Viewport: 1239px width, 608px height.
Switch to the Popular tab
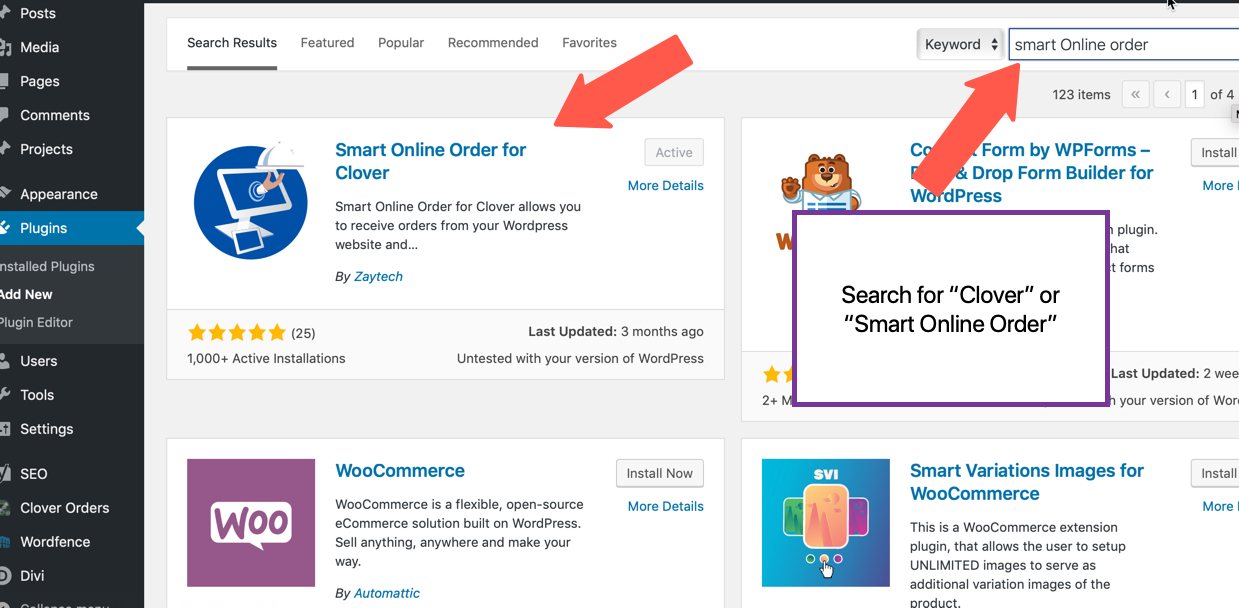(401, 43)
